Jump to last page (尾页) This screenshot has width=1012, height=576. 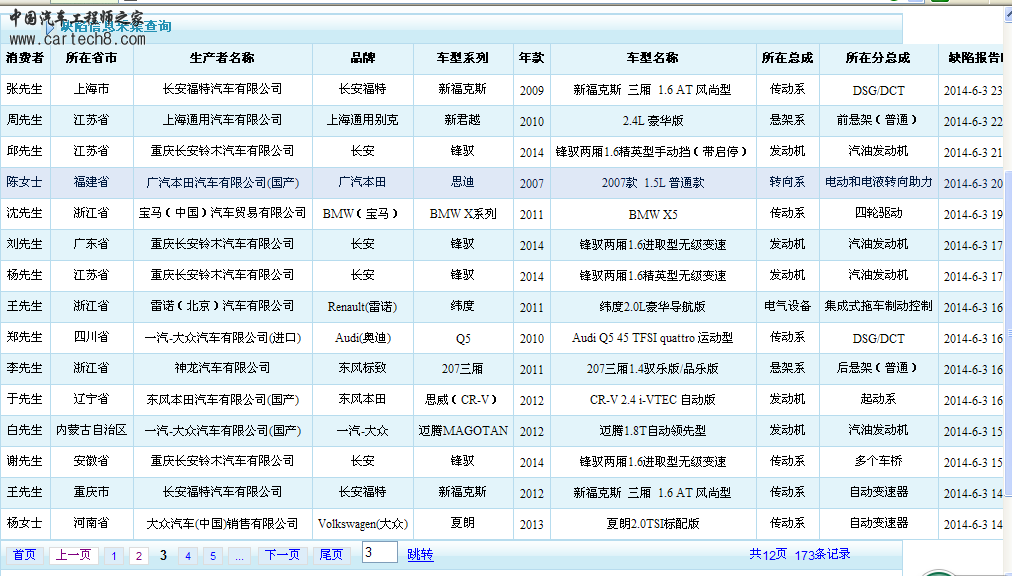(x=331, y=555)
